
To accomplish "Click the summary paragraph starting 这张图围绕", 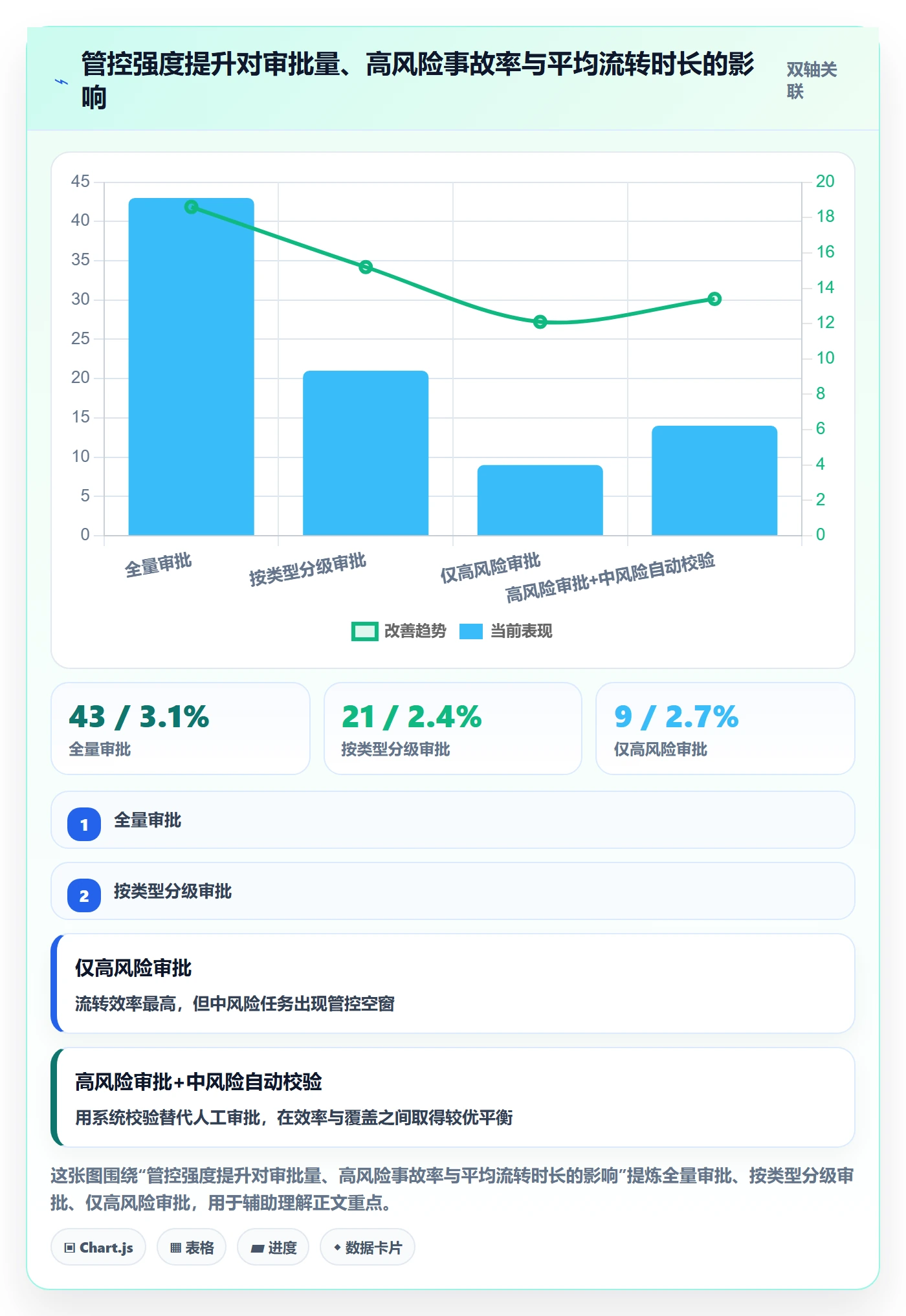I will pos(452,1189).
